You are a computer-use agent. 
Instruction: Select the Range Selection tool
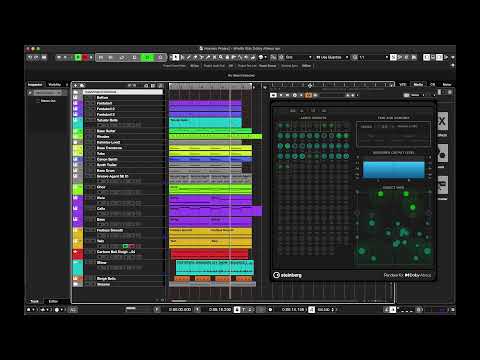[182, 57]
